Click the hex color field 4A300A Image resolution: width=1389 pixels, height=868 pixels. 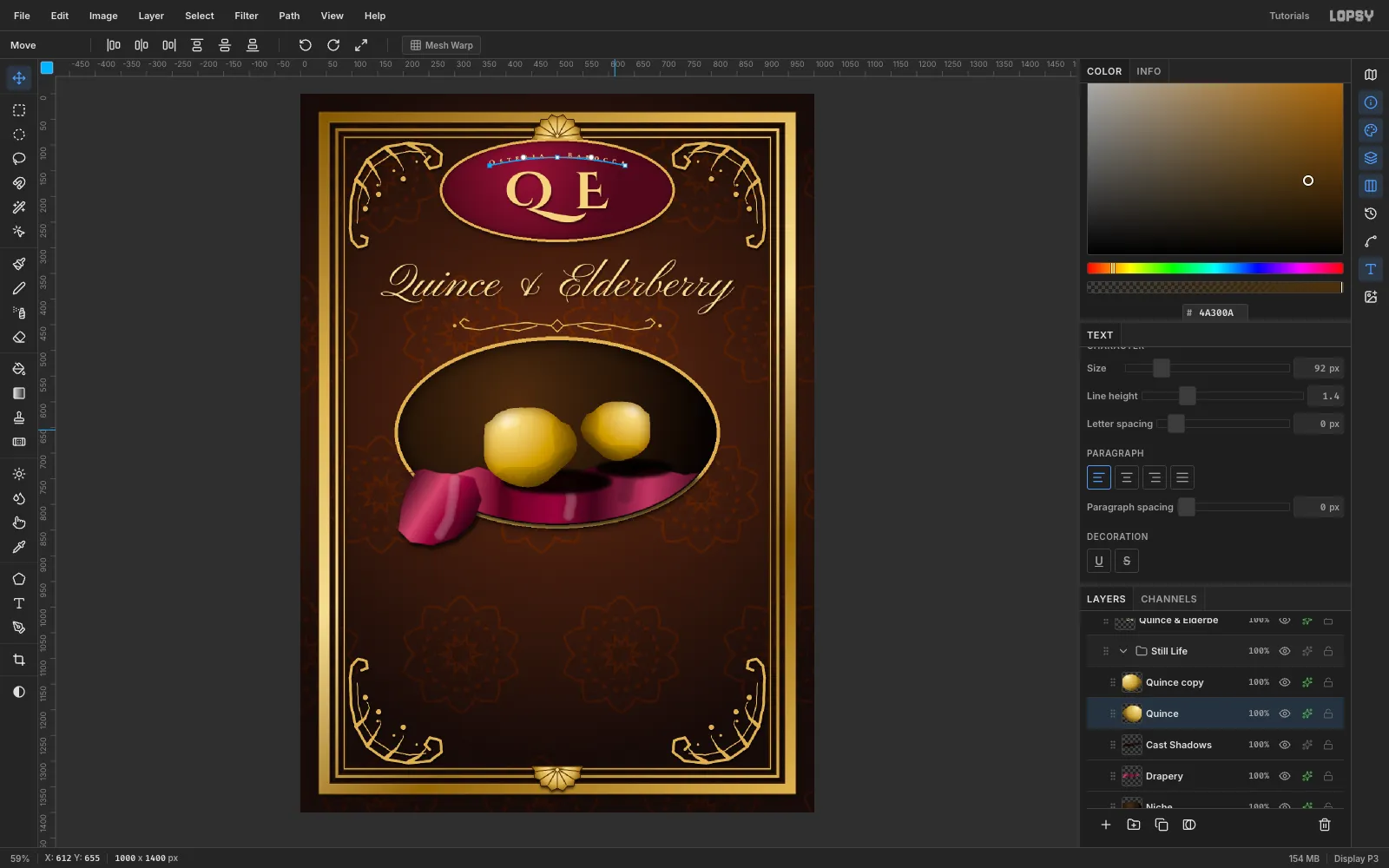(1215, 312)
